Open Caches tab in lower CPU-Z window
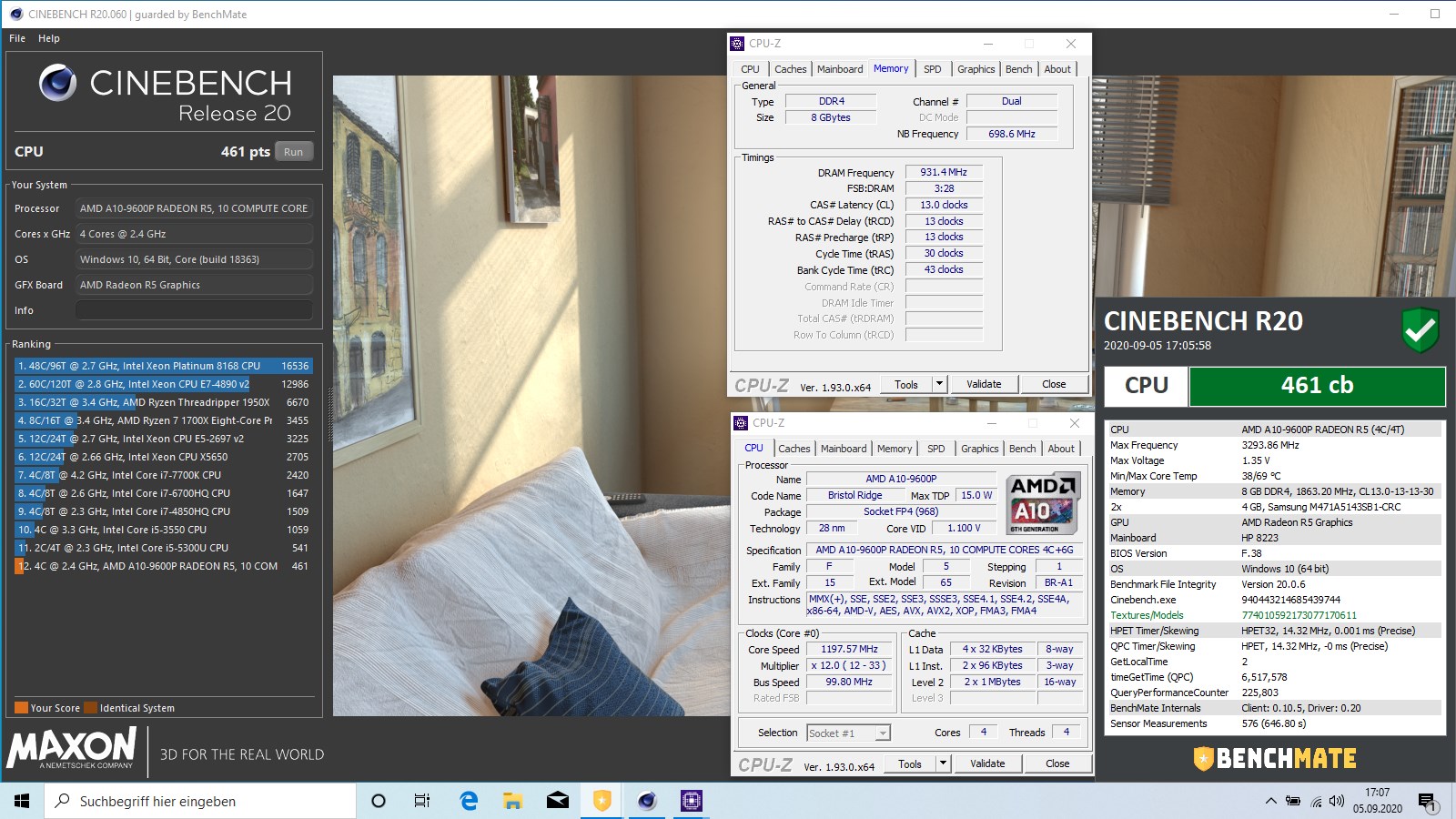The height and width of the screenshot is (819, 1456). click(x=794, y=449)
